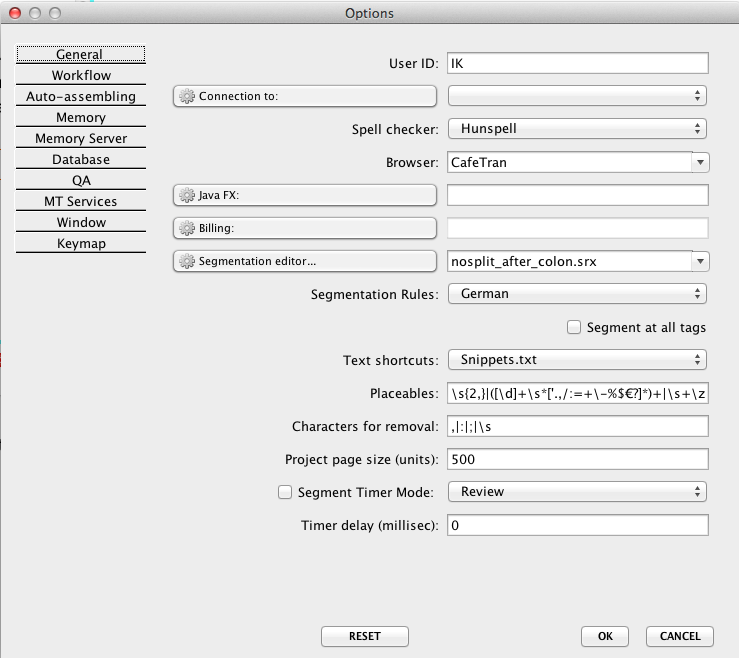Expand the nosplit_after_colon.srx combo arrow

tap(700, 261)
